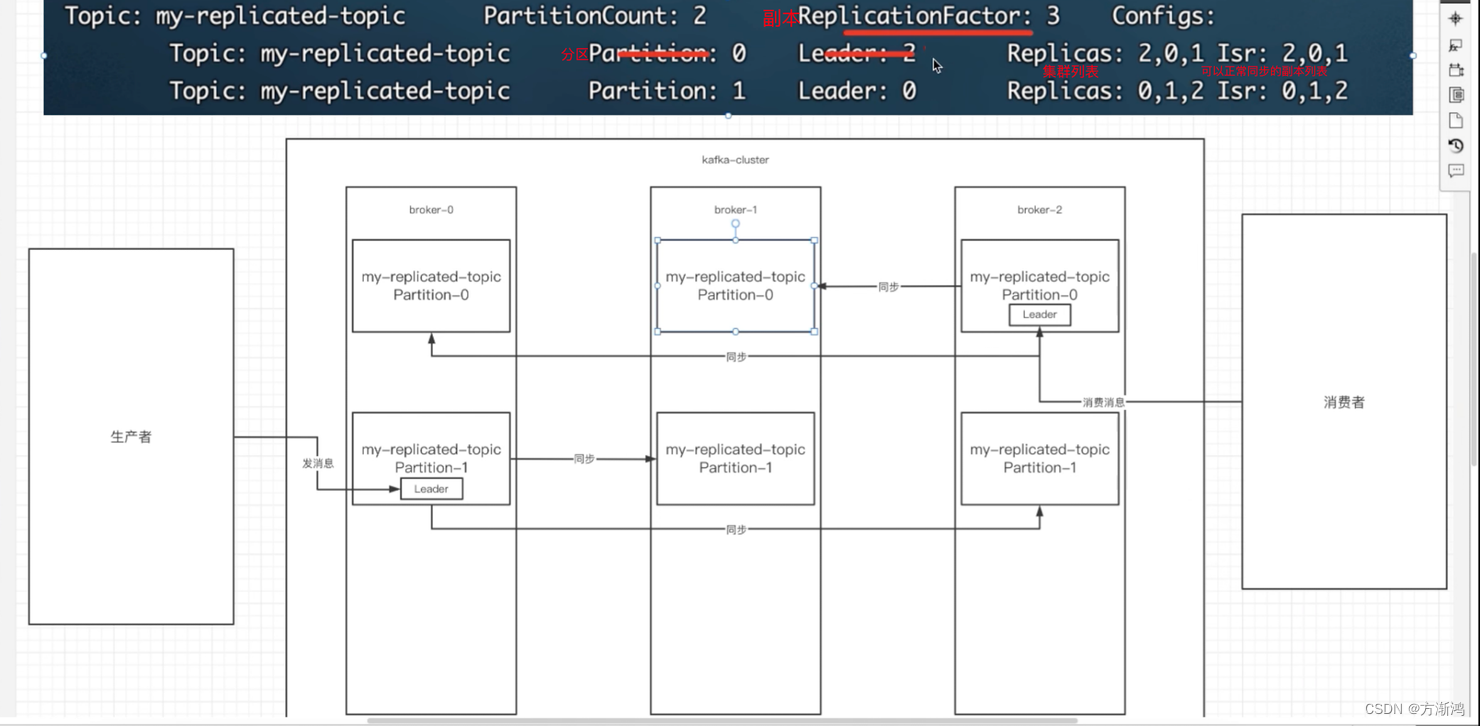Click the Replicas: 0,1,2 Isr: 0,1,2 text
The height and width of the screenshot is (726, 1480).
click(1177, 91)
